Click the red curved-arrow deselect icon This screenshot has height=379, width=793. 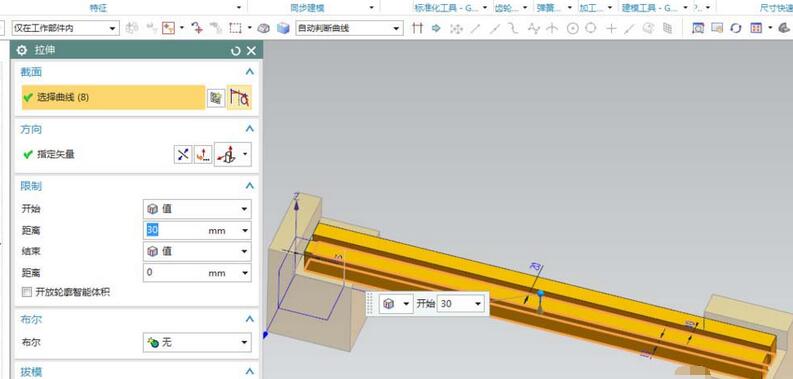[x=197, y=28]
